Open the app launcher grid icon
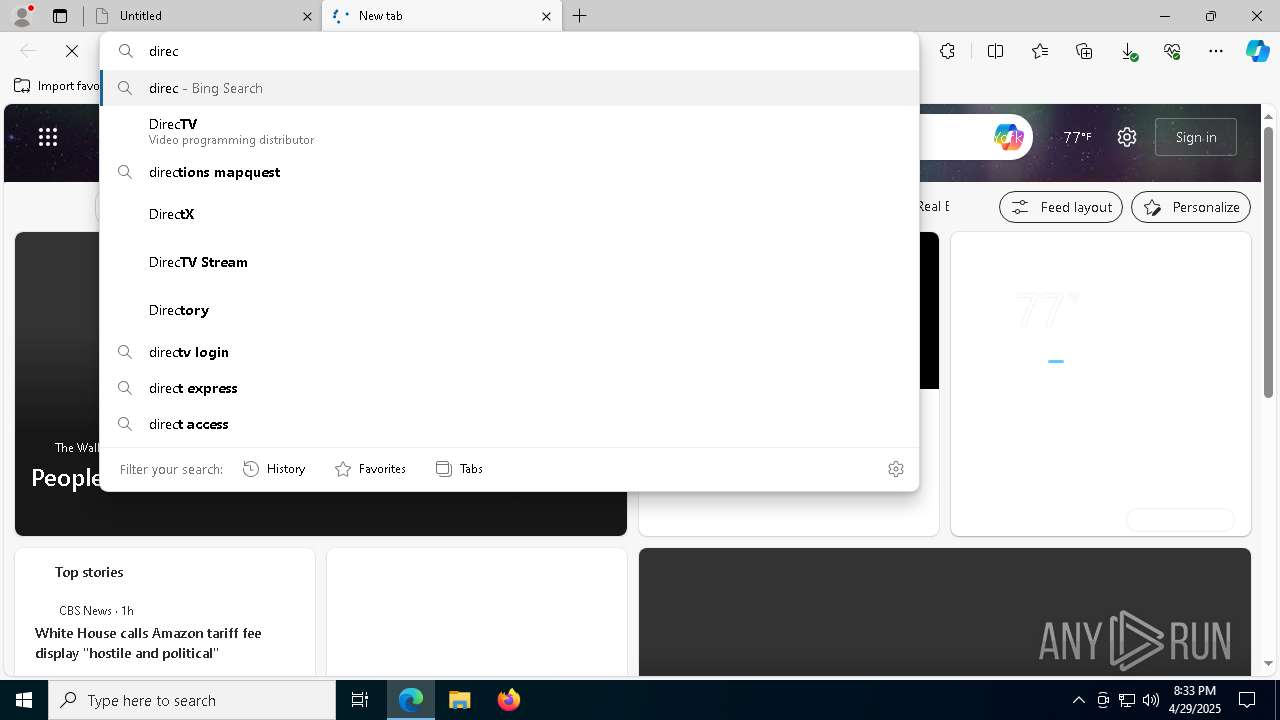 coord(48,137)
